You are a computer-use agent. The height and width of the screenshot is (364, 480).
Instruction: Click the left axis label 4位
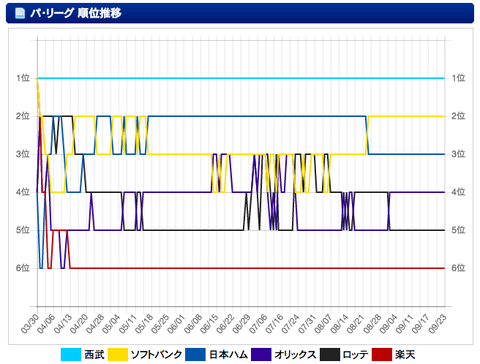click(x=23, y=192)
